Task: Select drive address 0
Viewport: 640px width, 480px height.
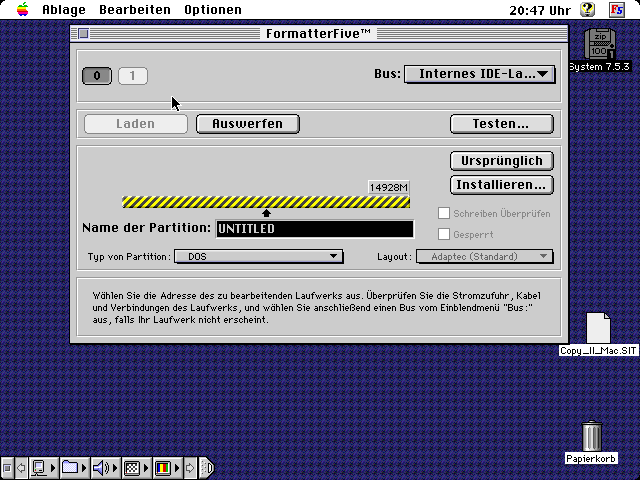Action: [97, 75]
